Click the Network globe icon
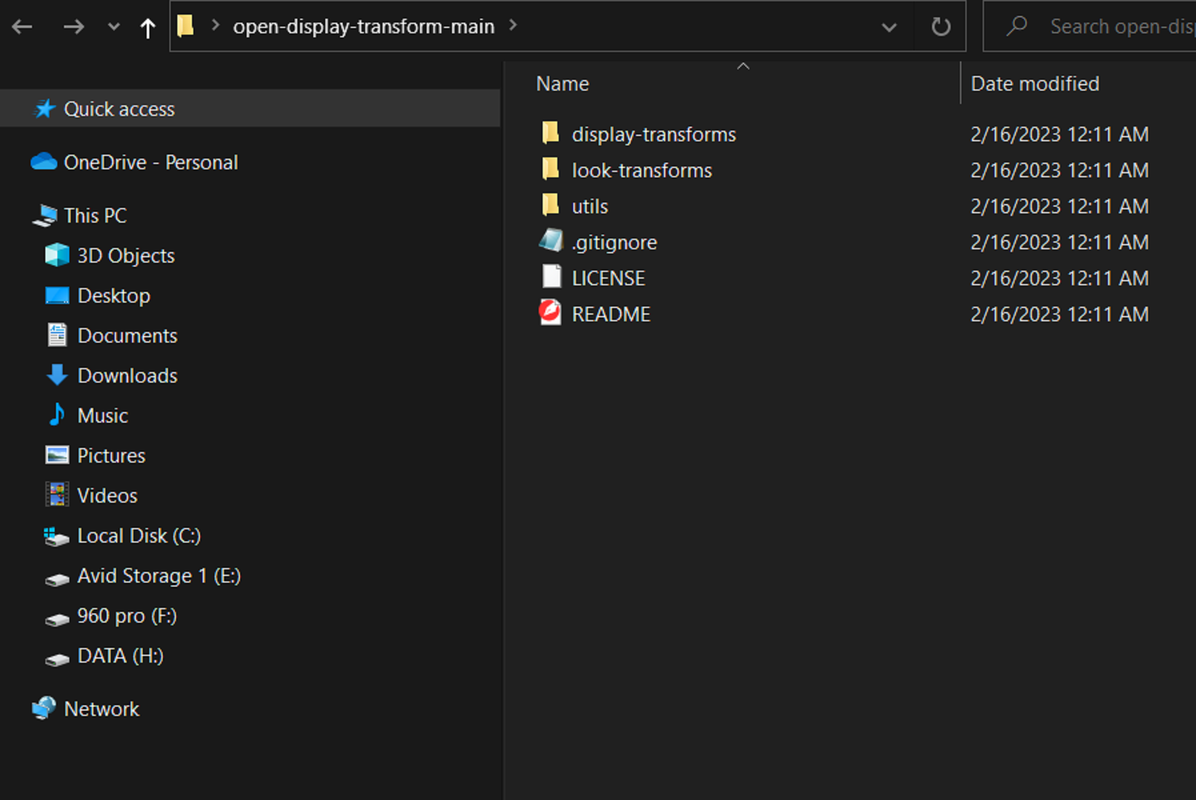This screenshot has height=800, width=1196. (x=43, y=708)
